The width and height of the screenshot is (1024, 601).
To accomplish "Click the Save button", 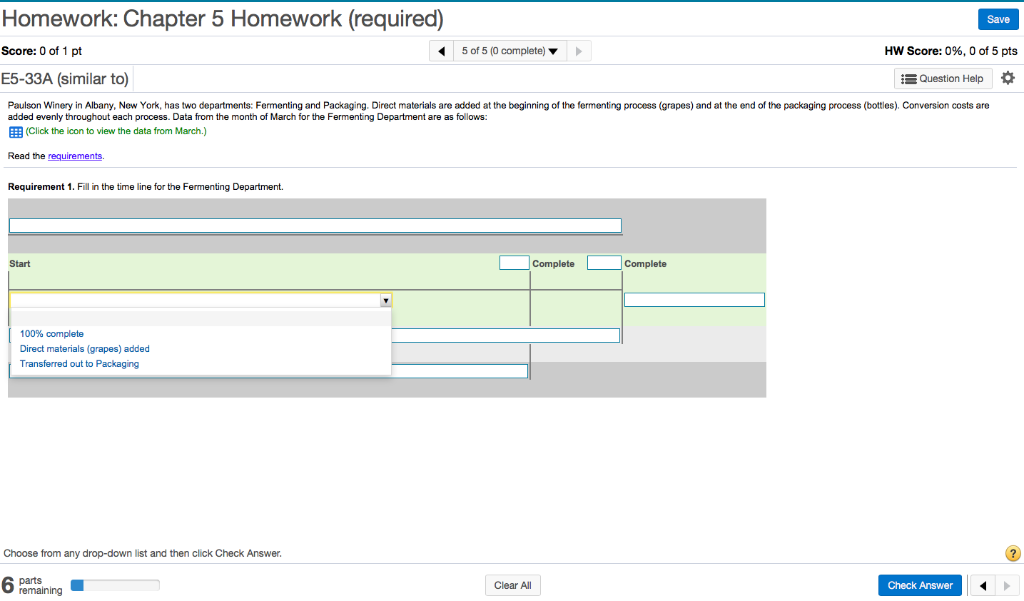I will click(998, 20).
